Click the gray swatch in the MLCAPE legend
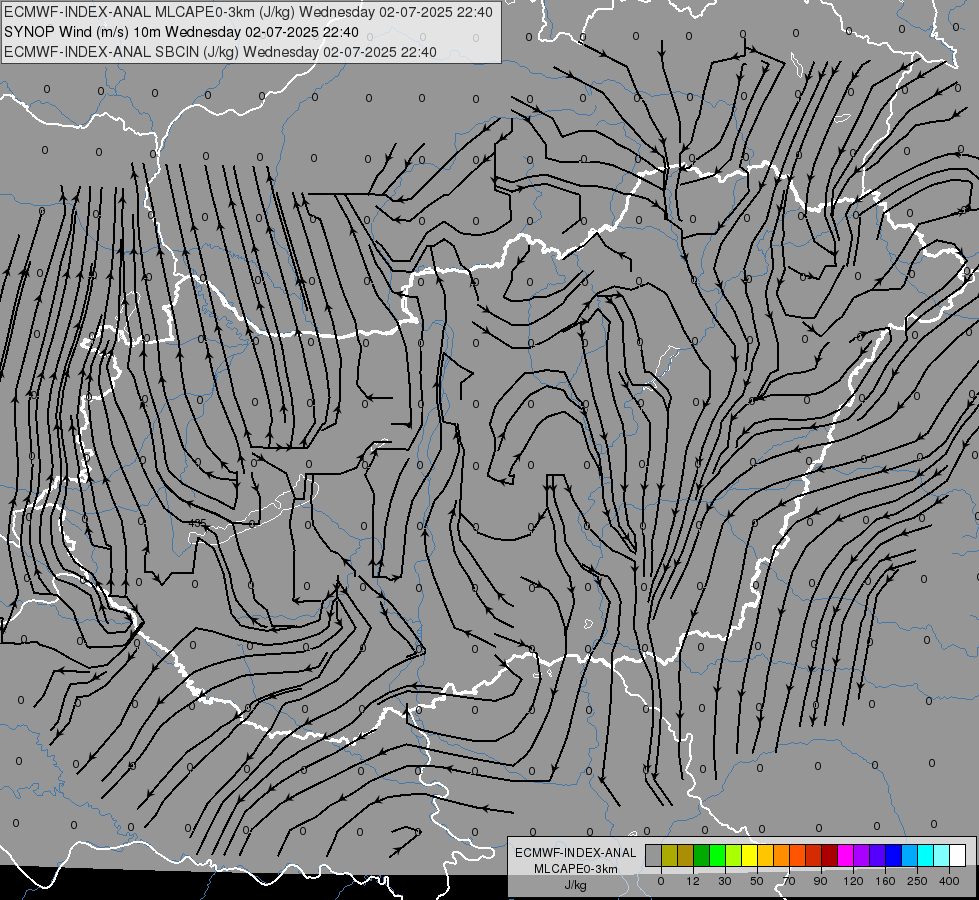The height and width of the screenshot is (900, 979). (654, 855)
